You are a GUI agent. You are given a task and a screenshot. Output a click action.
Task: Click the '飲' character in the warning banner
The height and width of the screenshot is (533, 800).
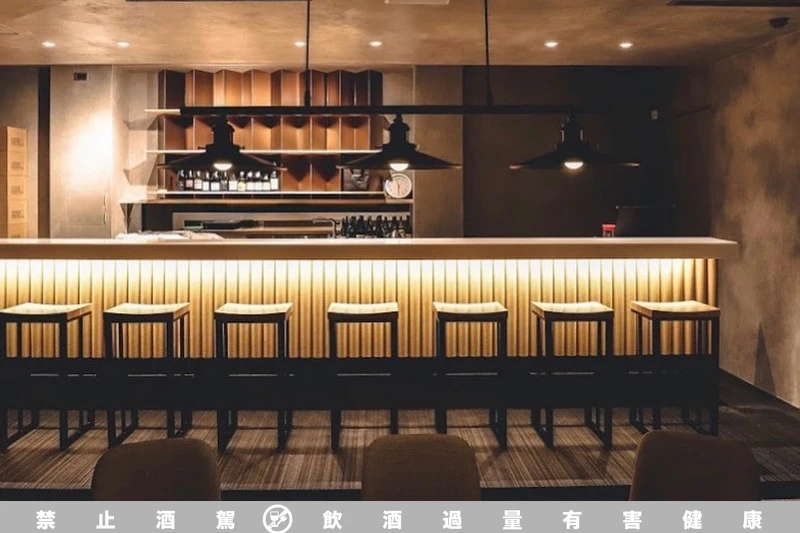click(x=332, y=519)
